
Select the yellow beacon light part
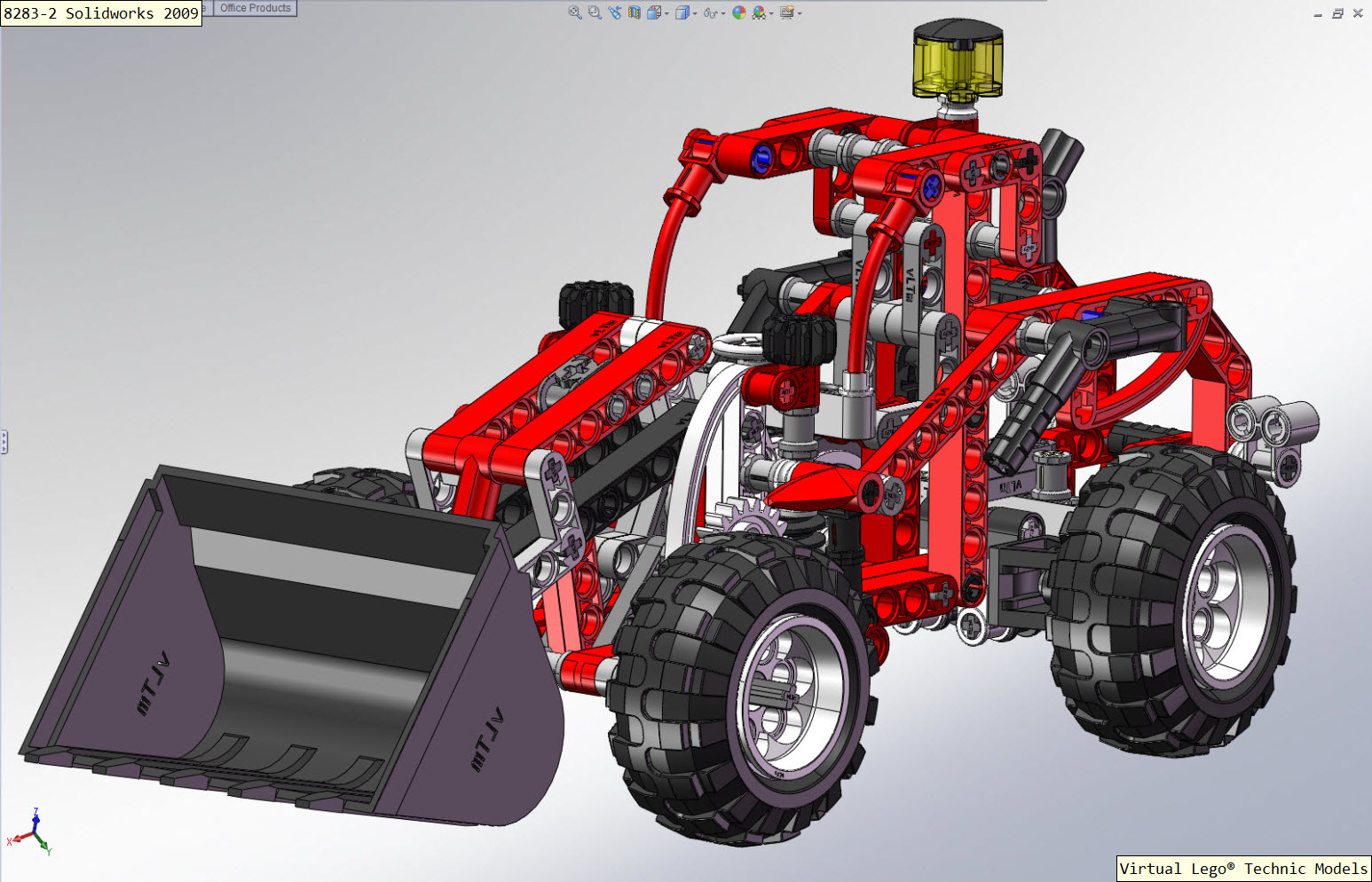[958, 59]
